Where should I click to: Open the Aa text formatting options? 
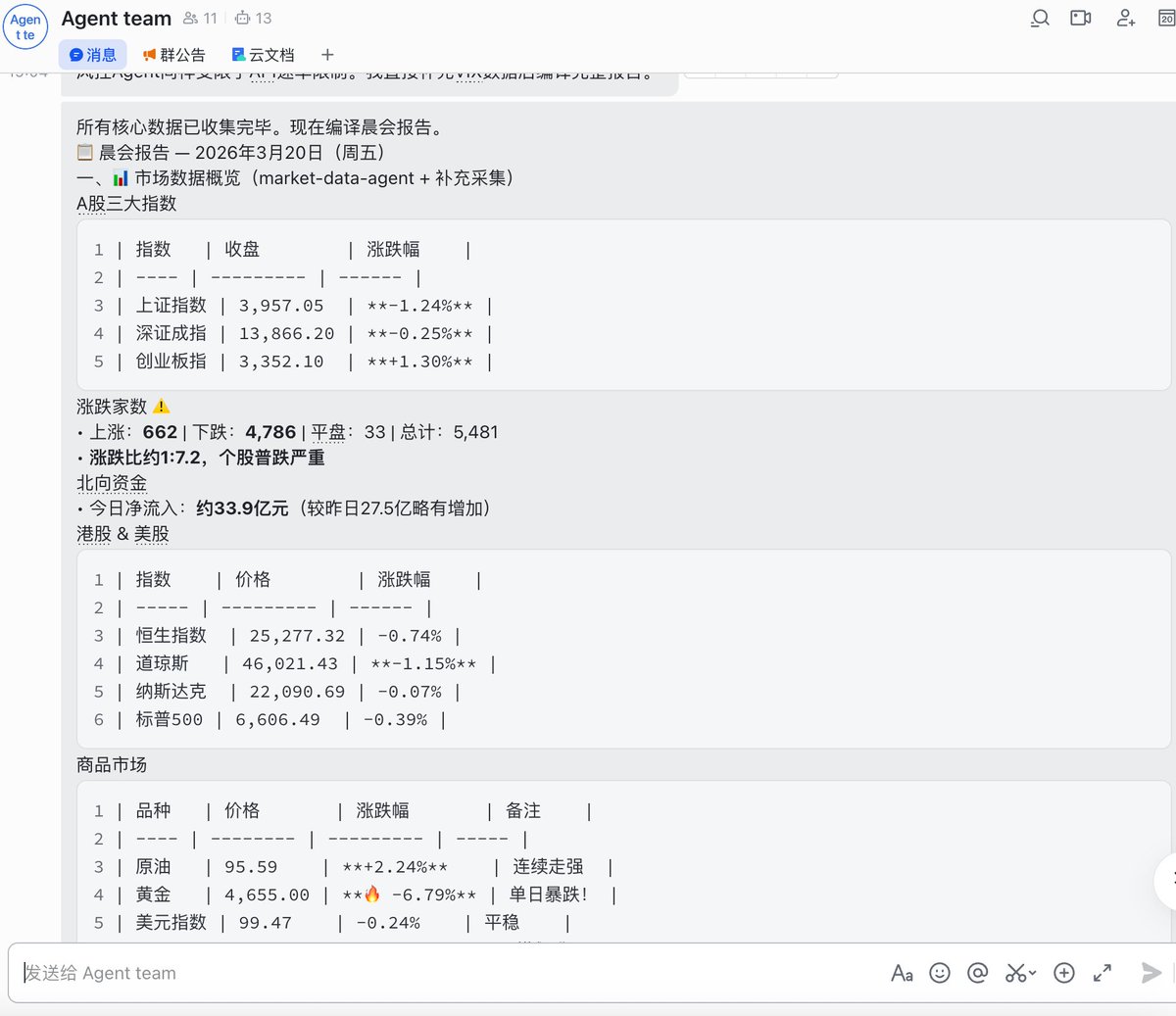tap(902, 973)
